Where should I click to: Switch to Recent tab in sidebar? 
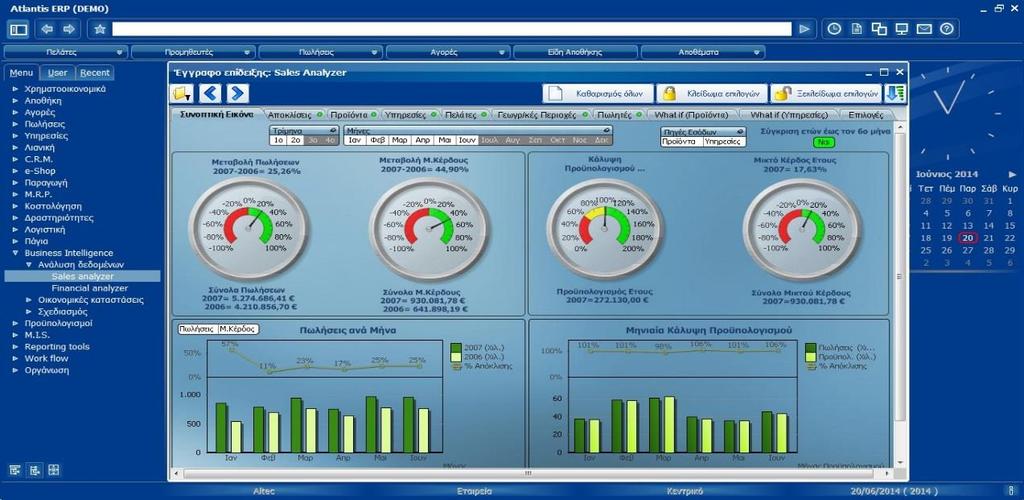[95, 72]
